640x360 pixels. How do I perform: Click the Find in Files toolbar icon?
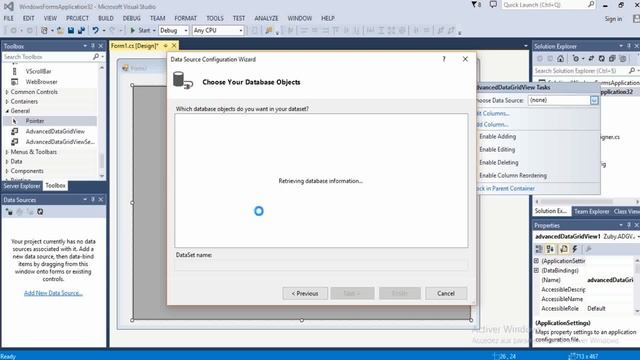coord(269,30)
